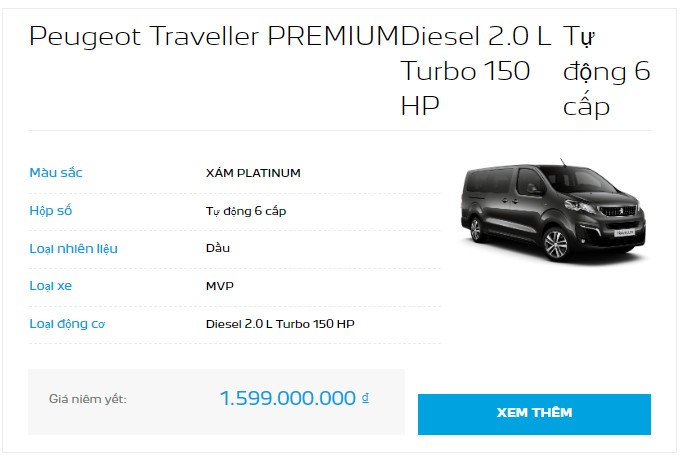Click the Diesel 2.0 L Turbo 150 HP engine value
This screenshot has width=685, height=458.
(280, 324)
